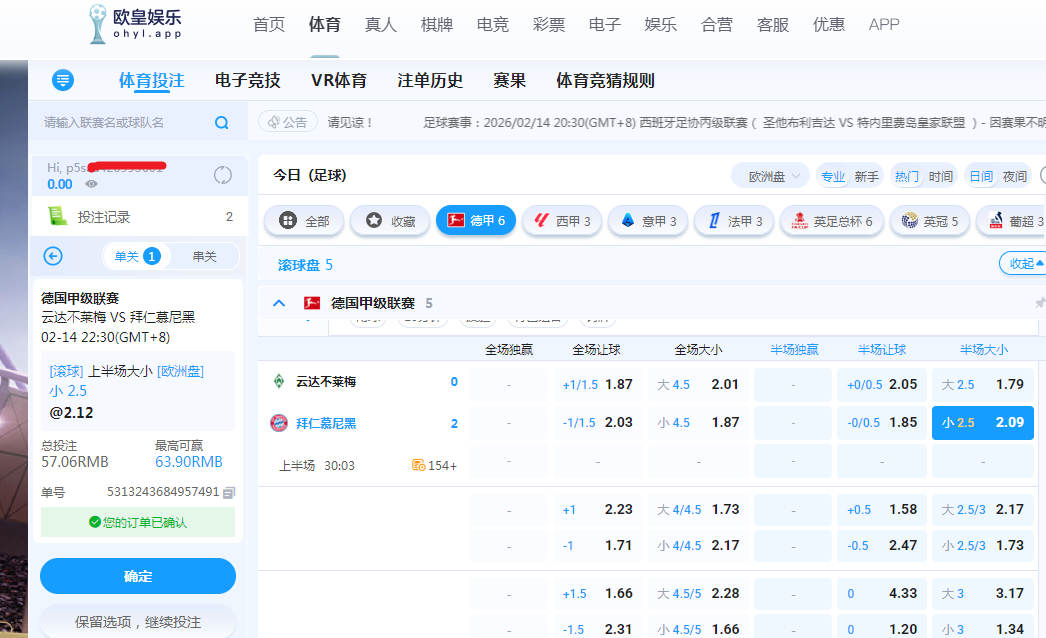Click 保留选项，继续投注 button
1046x638 pixels.
(138, 621)
